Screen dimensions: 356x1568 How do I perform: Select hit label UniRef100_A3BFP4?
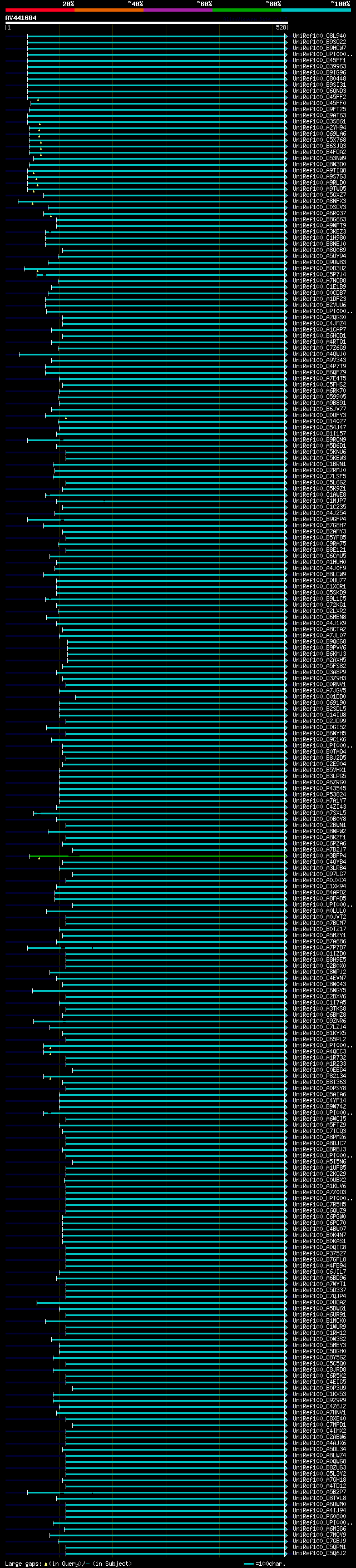pos(319,856)
